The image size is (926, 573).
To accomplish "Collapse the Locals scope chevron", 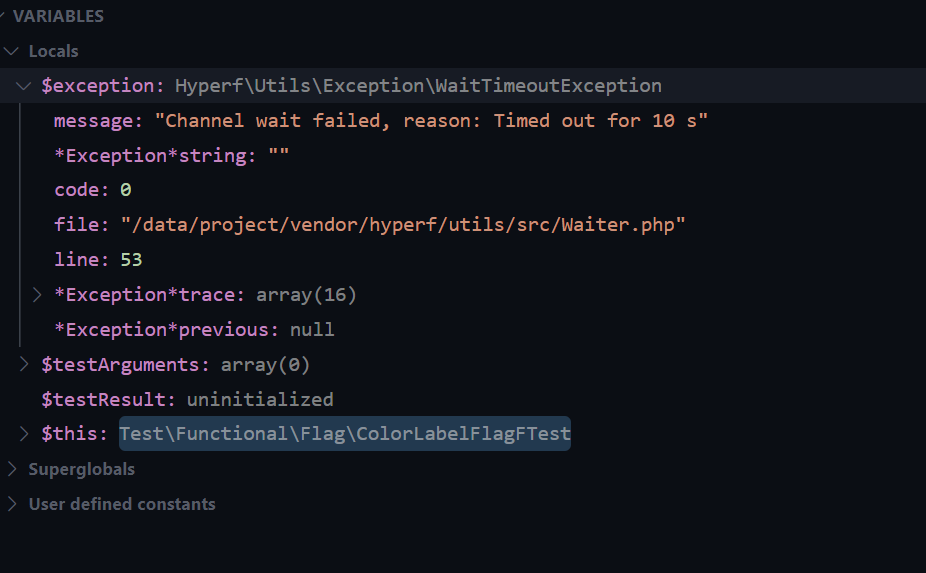I will pyautogui.click(x=11, y=51).
